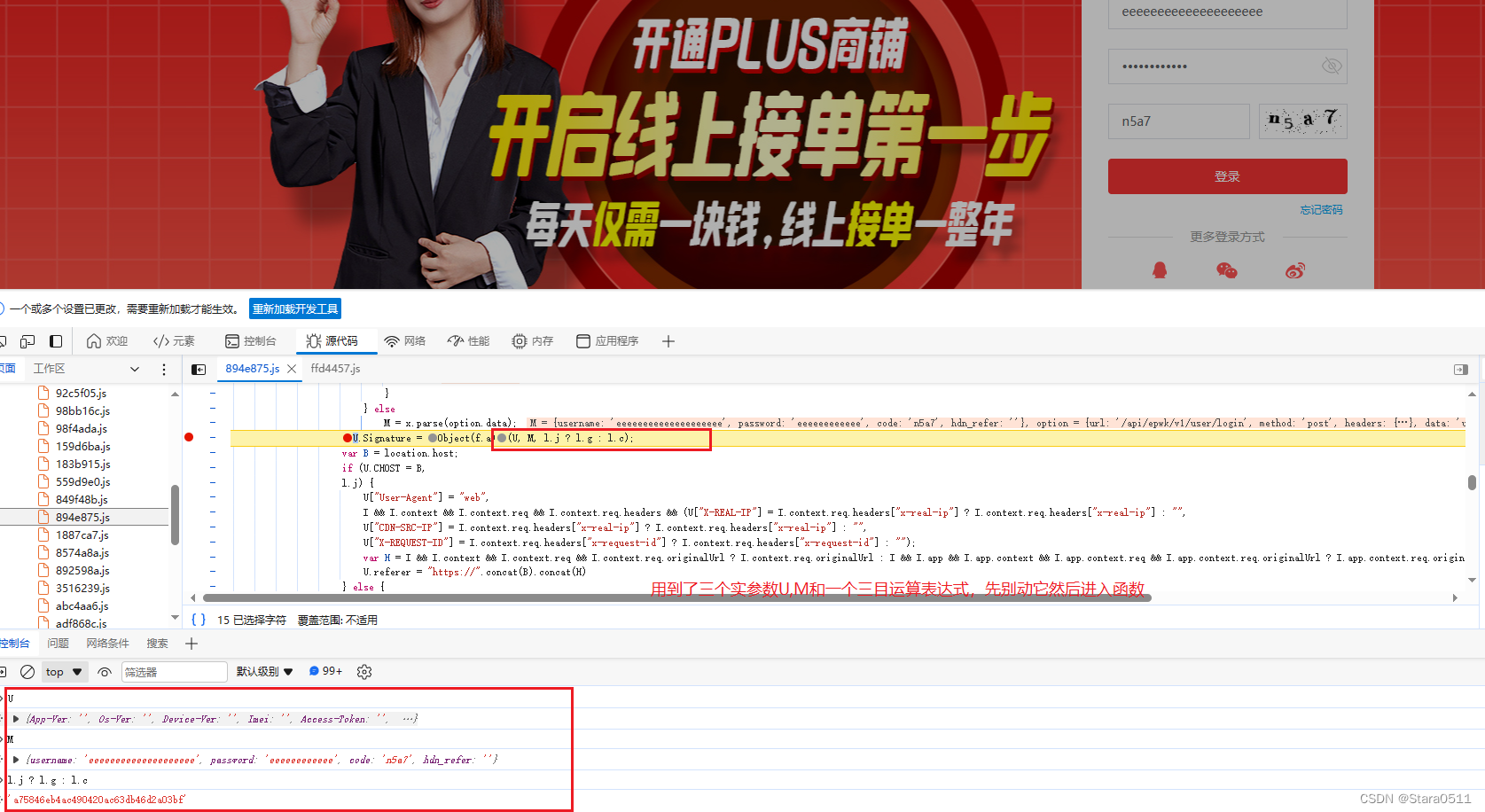
Task: Open the 欢迎 welcome tab
Action: coord(107,341)
